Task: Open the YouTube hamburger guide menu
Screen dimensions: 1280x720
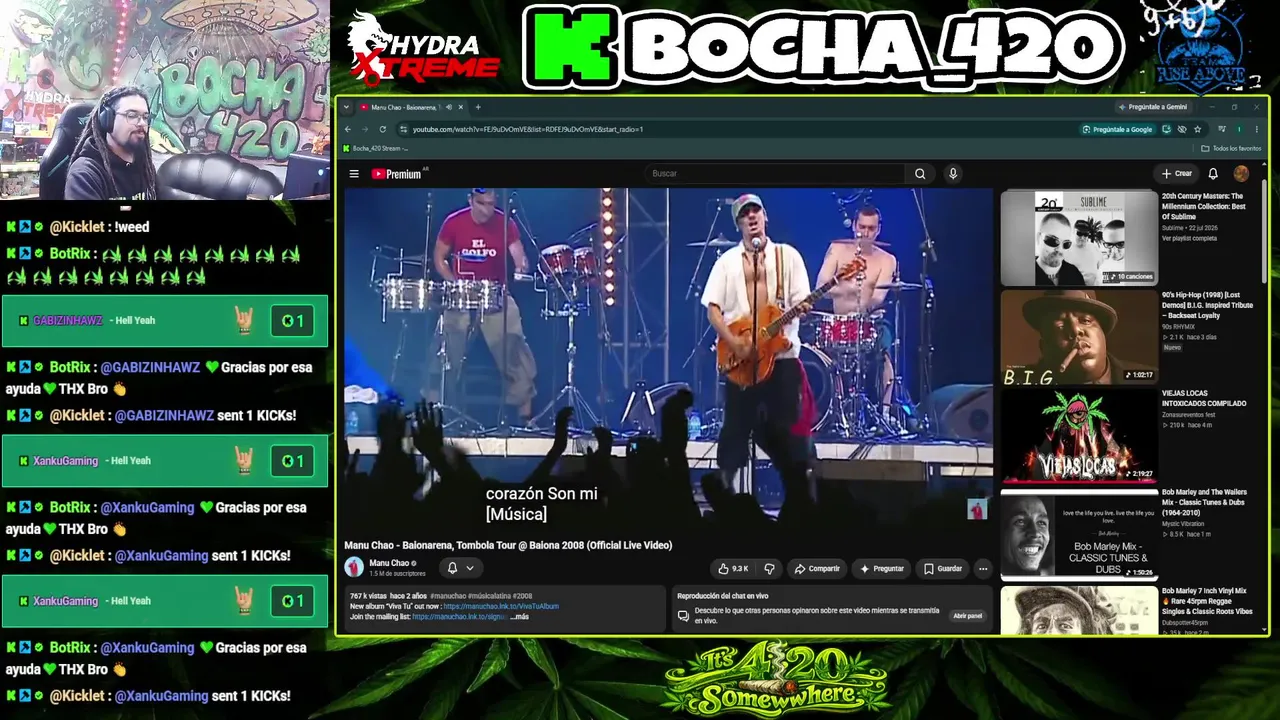Action: tap(354, 174)
